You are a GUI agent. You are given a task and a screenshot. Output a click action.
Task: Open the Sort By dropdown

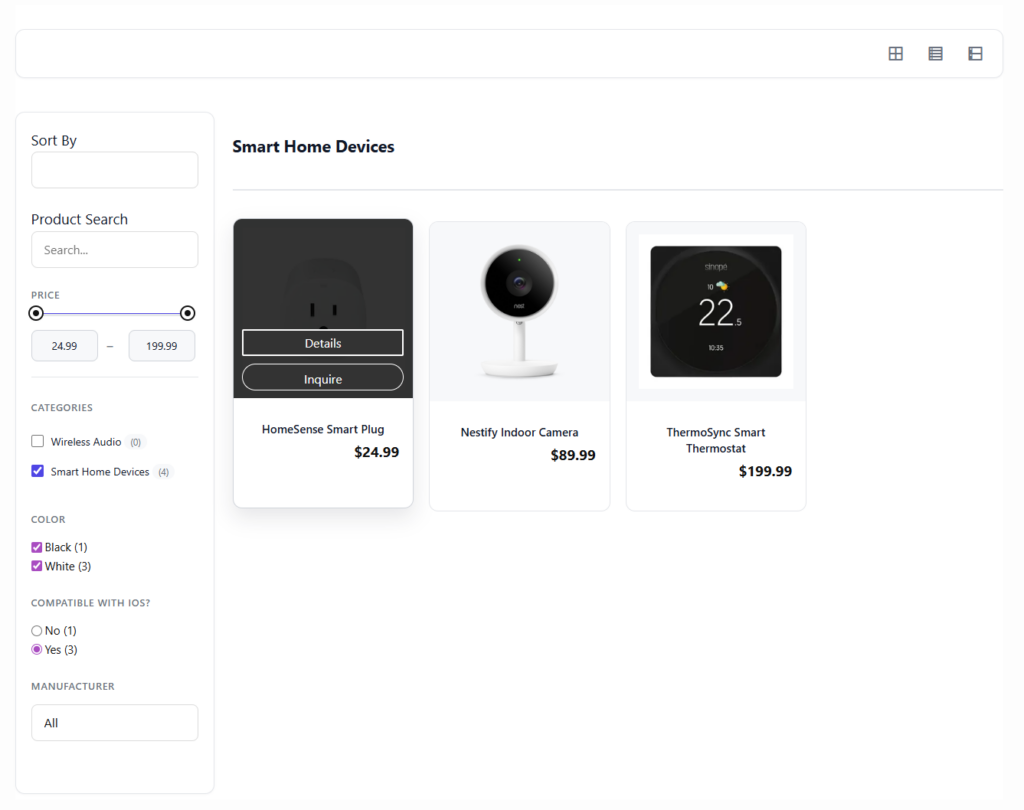pos(114,170)
